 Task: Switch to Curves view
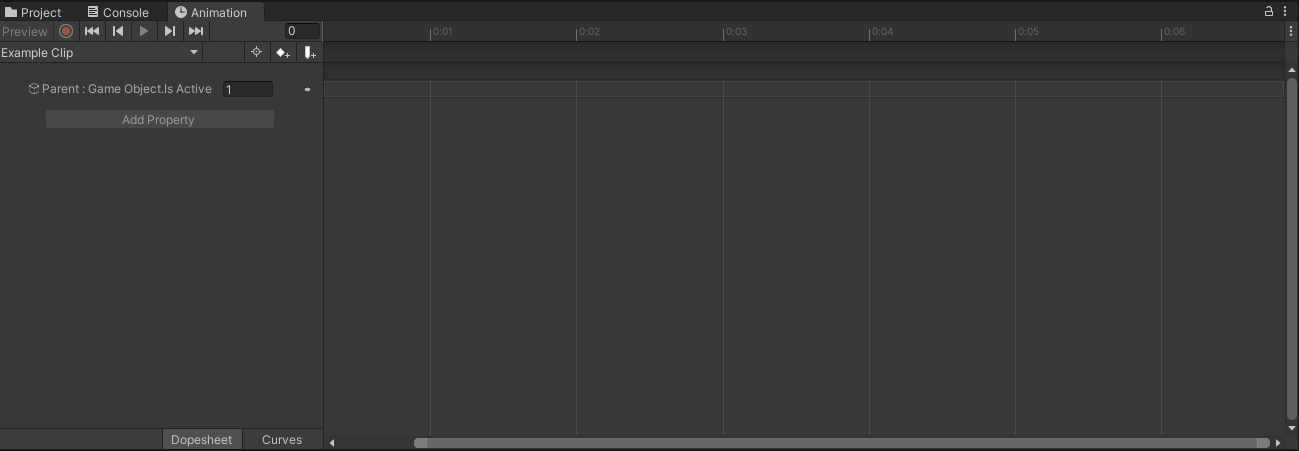(x=282, y=439)
